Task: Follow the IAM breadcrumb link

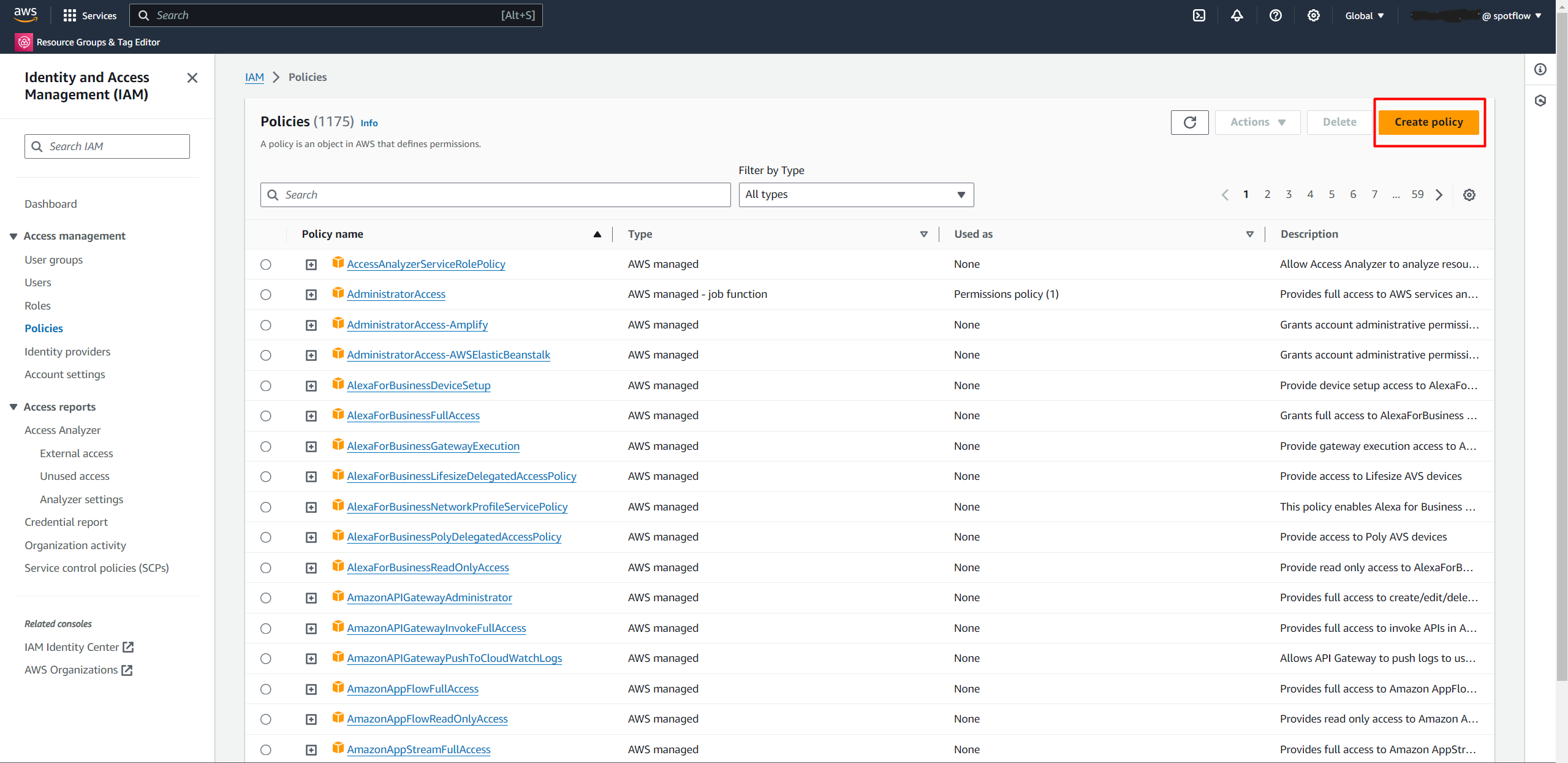Action: (254, 77)
